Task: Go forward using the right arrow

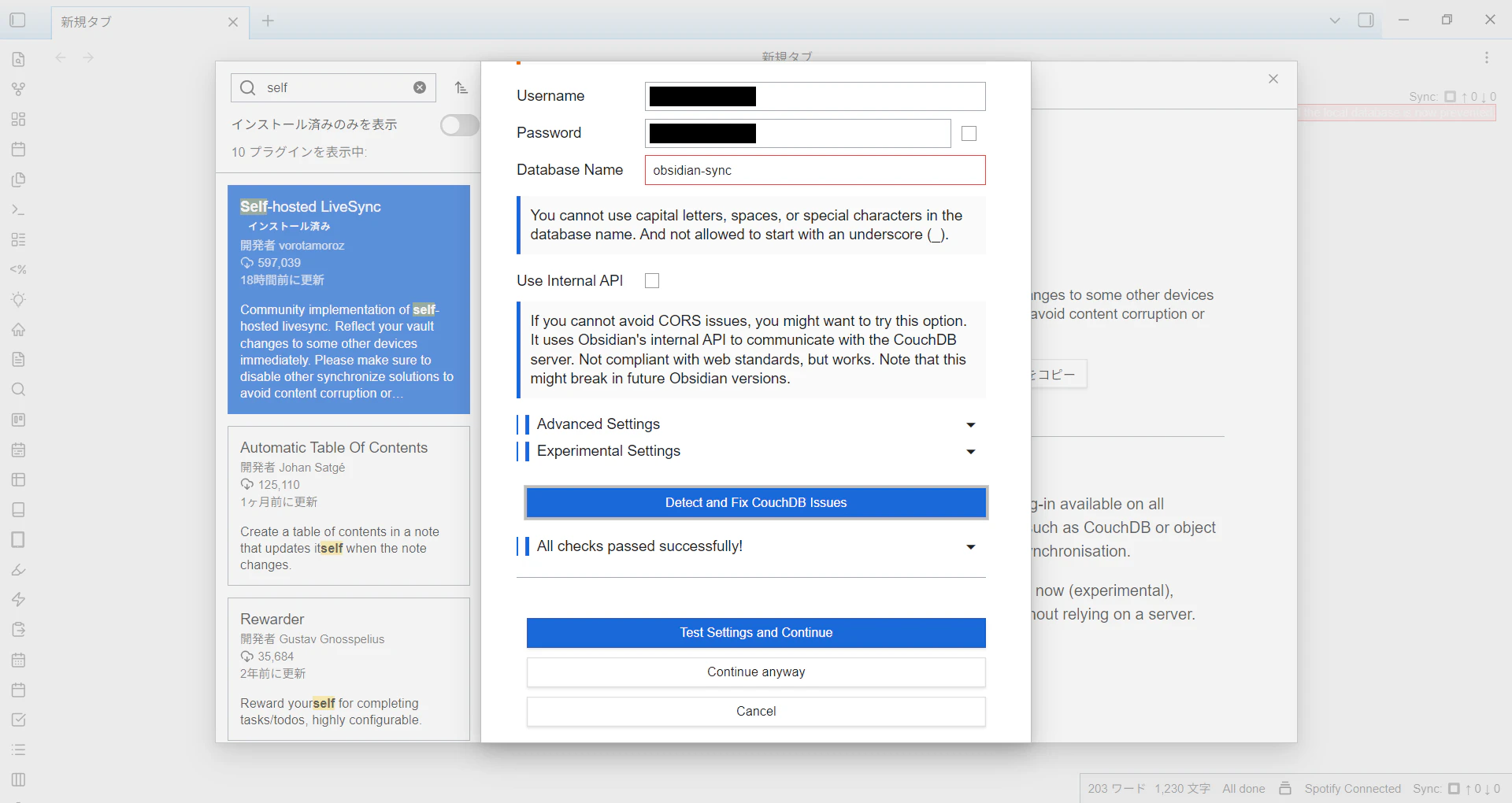Action: tap(88, 57)
